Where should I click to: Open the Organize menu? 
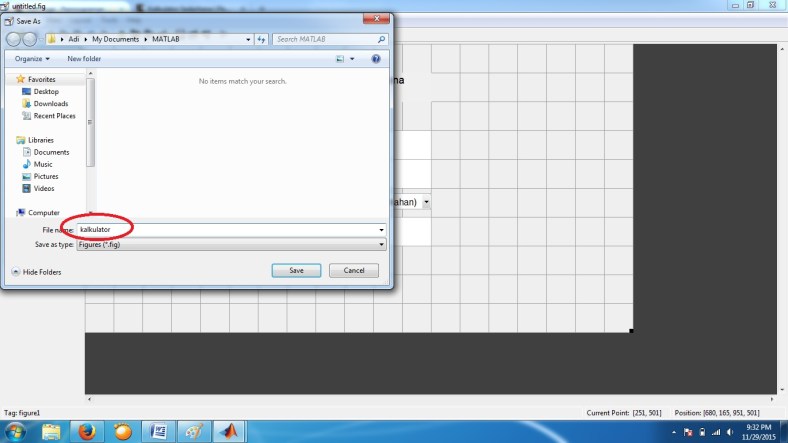click(31, 59)
